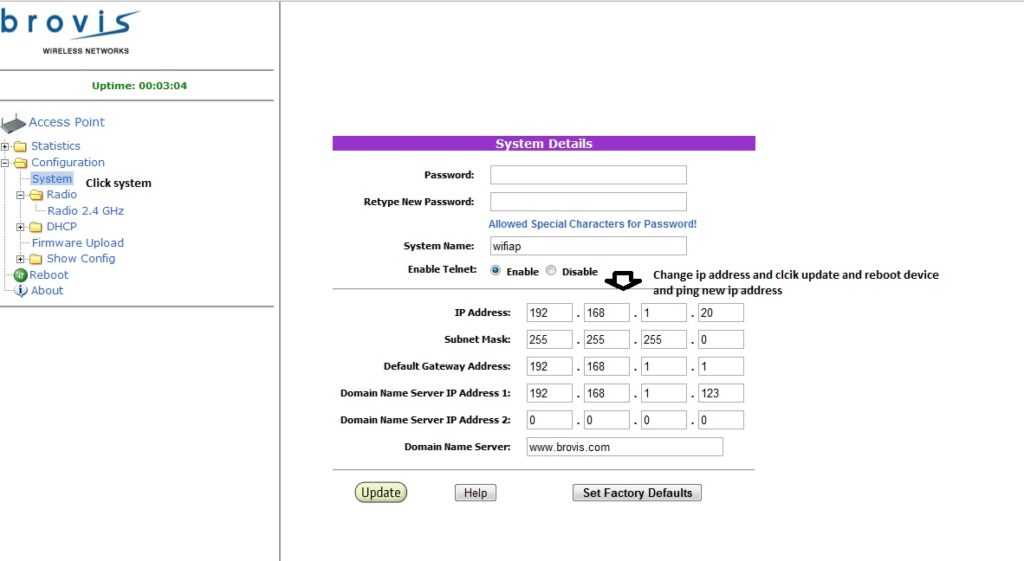The width and height of the screenshot is (1024, 561).
Task: Focus the last octet of IP Address
Action: pos(720,313)
